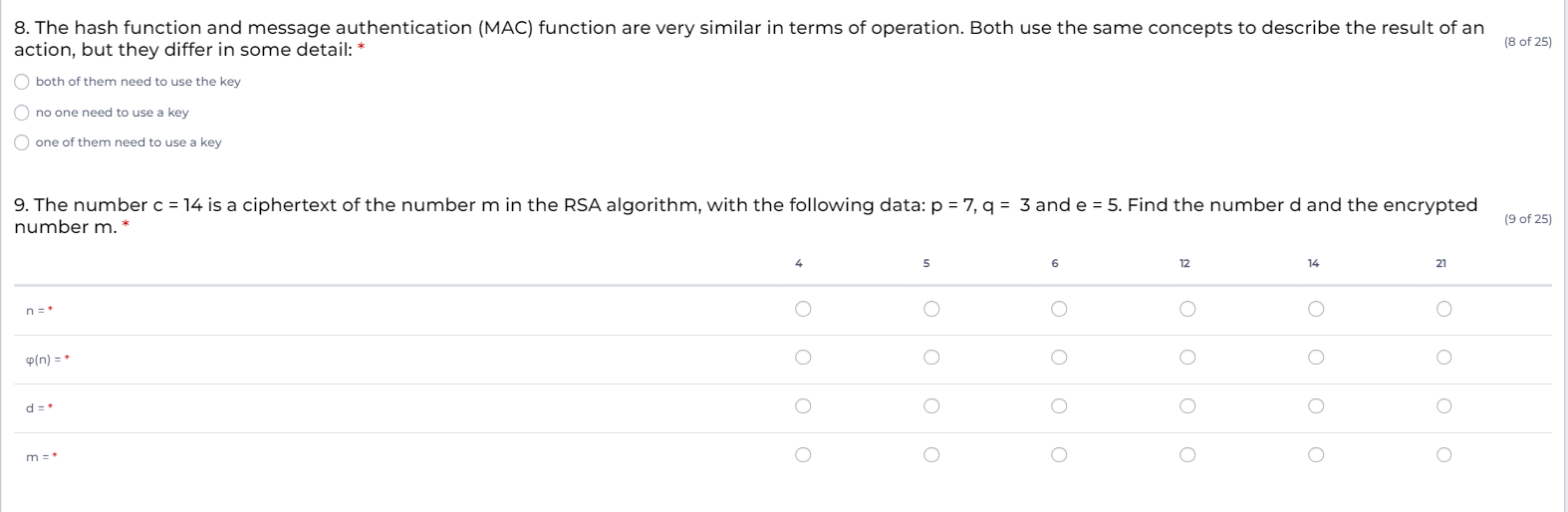The height and width of the screenshot is (512, 1568).
Task: Choose d = 12
Action: click(x=1186, y=406)
